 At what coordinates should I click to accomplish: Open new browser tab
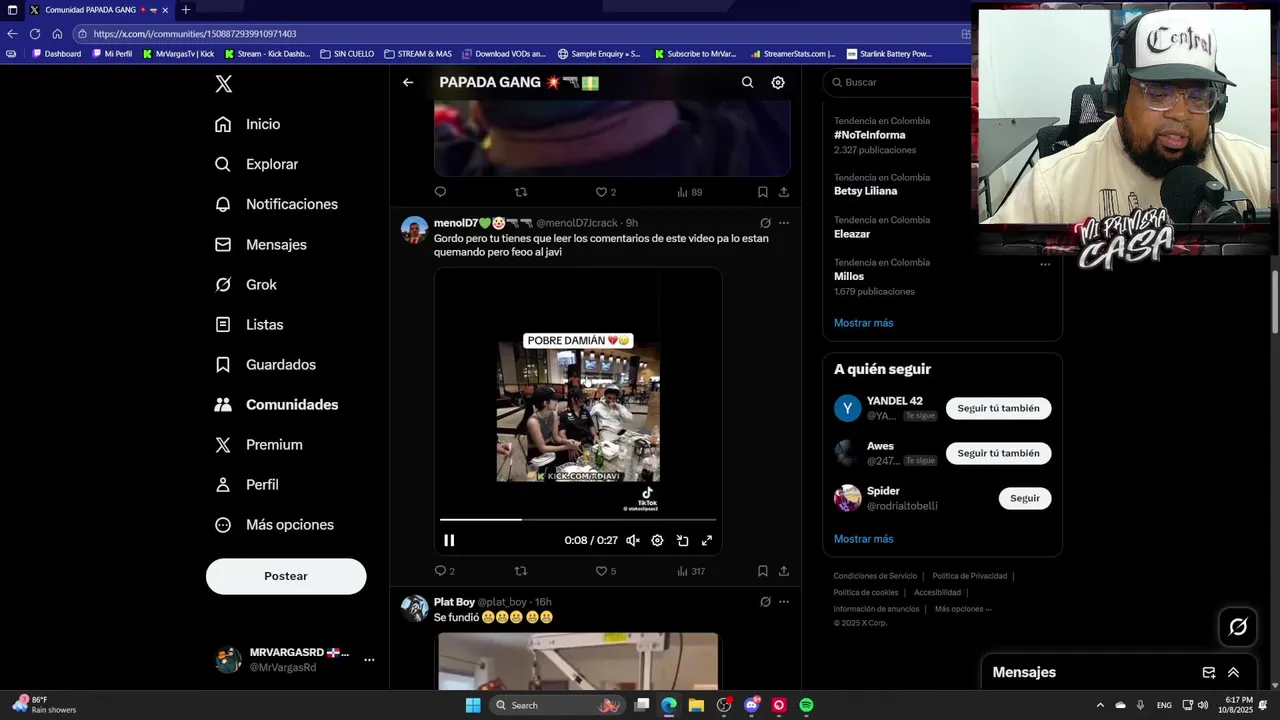[x=185, y=10]
